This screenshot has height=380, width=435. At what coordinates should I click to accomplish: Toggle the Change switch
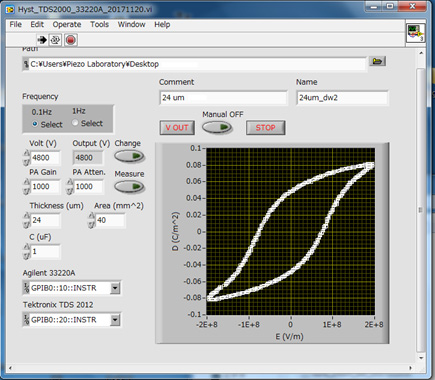129,156
